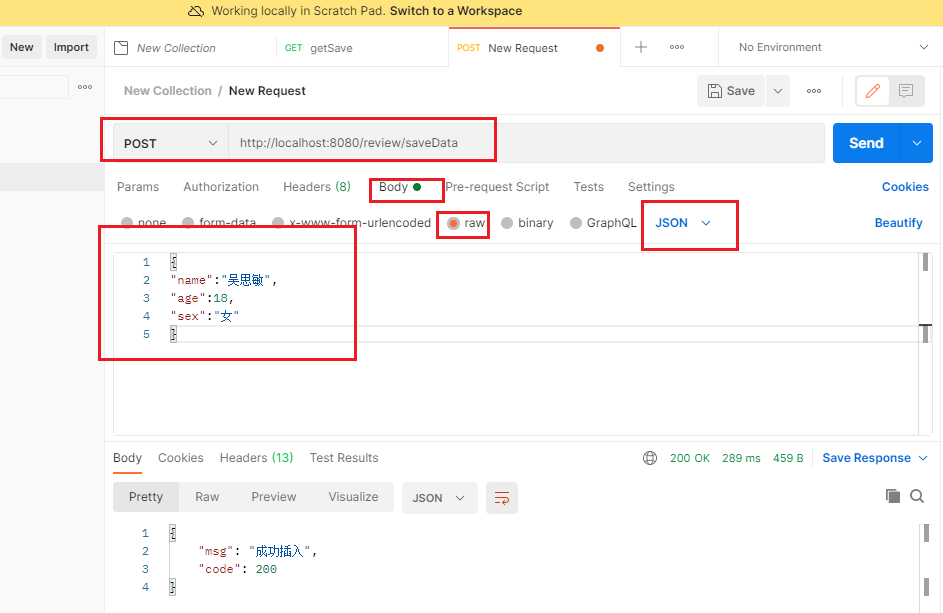
Task: Switch to the New Collection tab
Action: pos(176,48)
